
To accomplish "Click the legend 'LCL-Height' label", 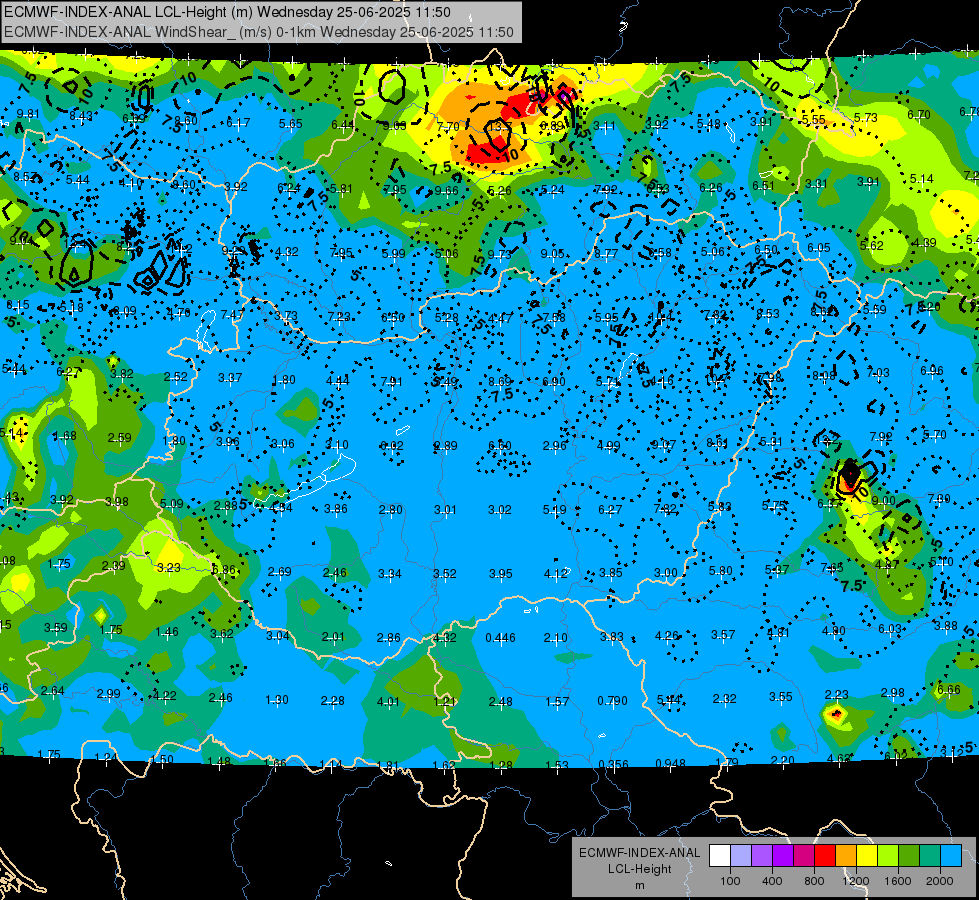I will [639, 869].
